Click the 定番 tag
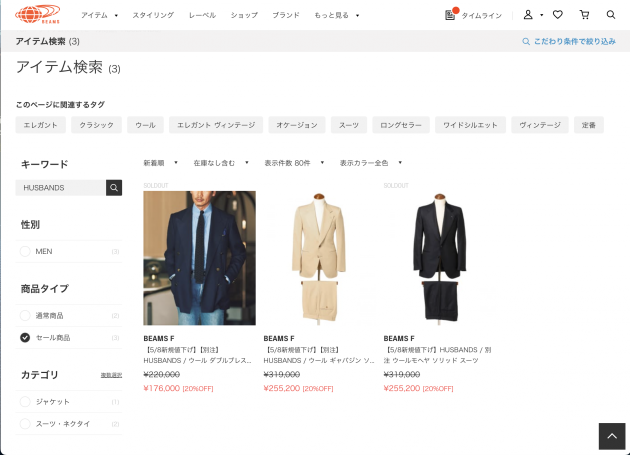Image resolution: width=630 pixels, height=455 pixels. coord(589,125)
